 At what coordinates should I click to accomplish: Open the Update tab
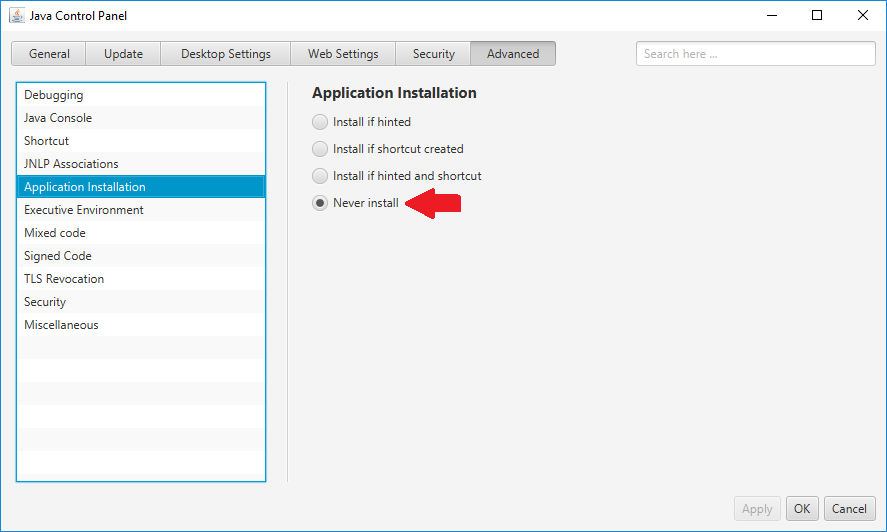click(123, 54)
